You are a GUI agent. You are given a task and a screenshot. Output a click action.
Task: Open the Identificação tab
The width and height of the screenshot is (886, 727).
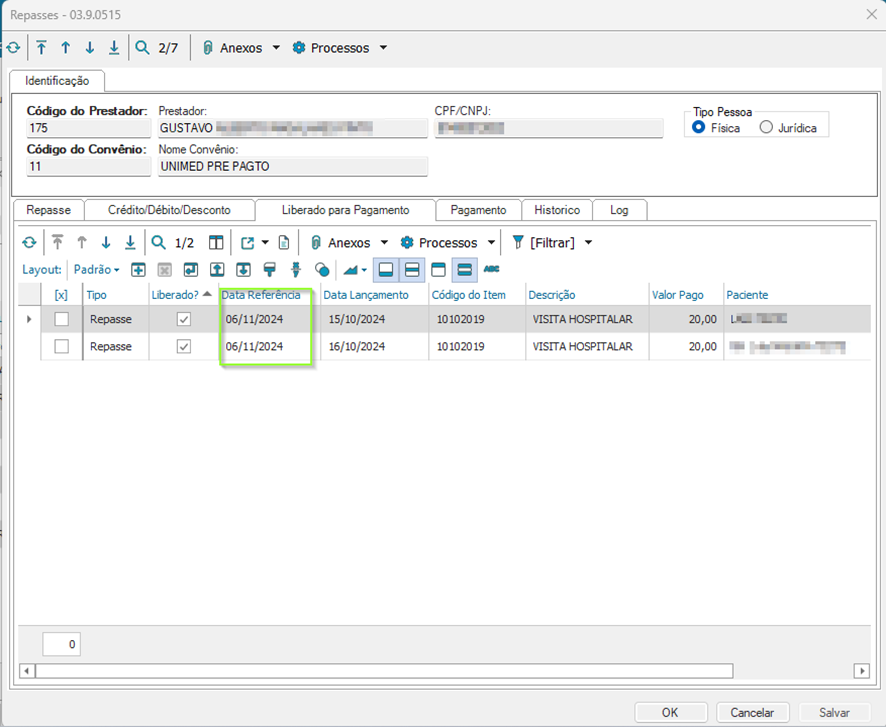[57, 81]
